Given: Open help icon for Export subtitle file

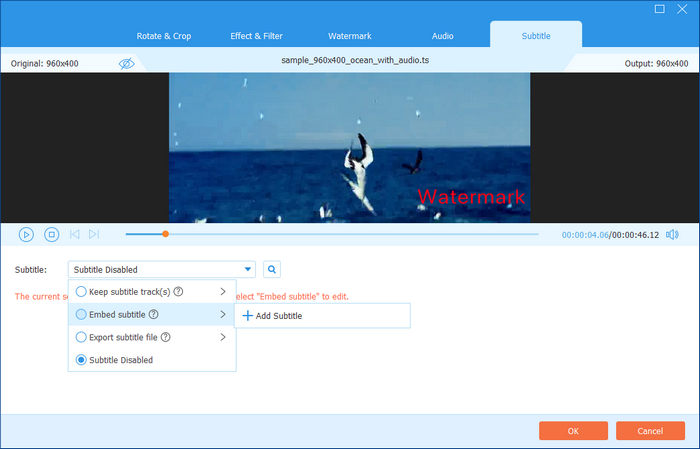Looking at the screenshot, I should [166, 337].
